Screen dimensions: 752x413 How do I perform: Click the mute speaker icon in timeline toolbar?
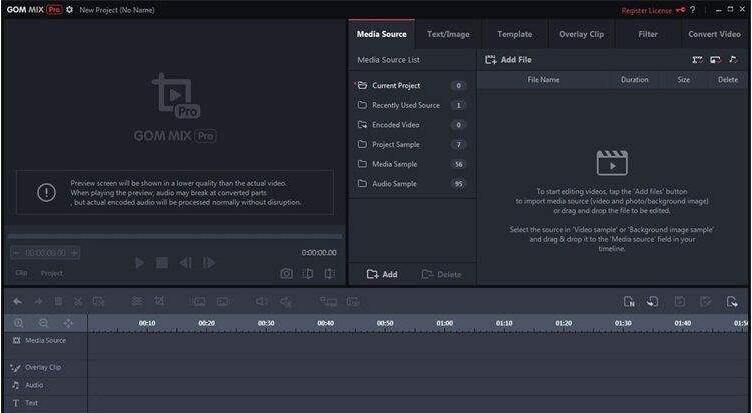286,302
